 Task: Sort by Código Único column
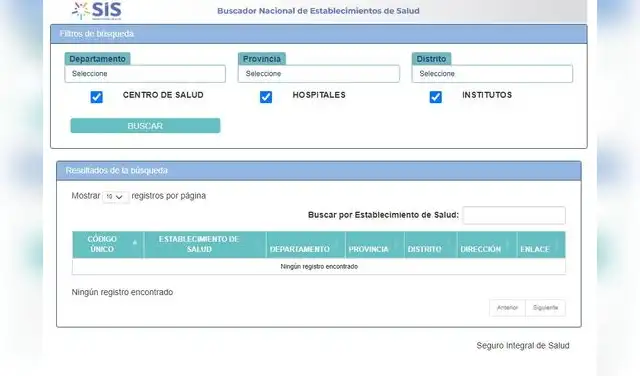click(108, 245)
